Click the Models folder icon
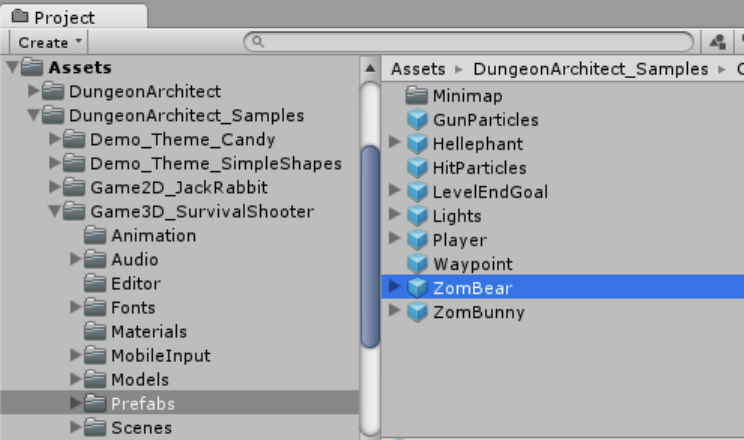This screenshot has width=744, height=440. tap(95, 379)
